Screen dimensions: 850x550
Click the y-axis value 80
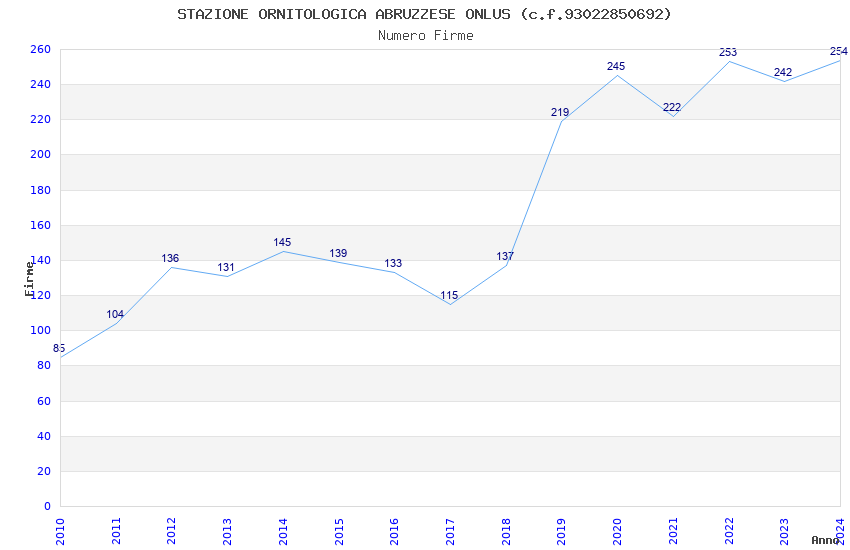click(x=44, y=366)
